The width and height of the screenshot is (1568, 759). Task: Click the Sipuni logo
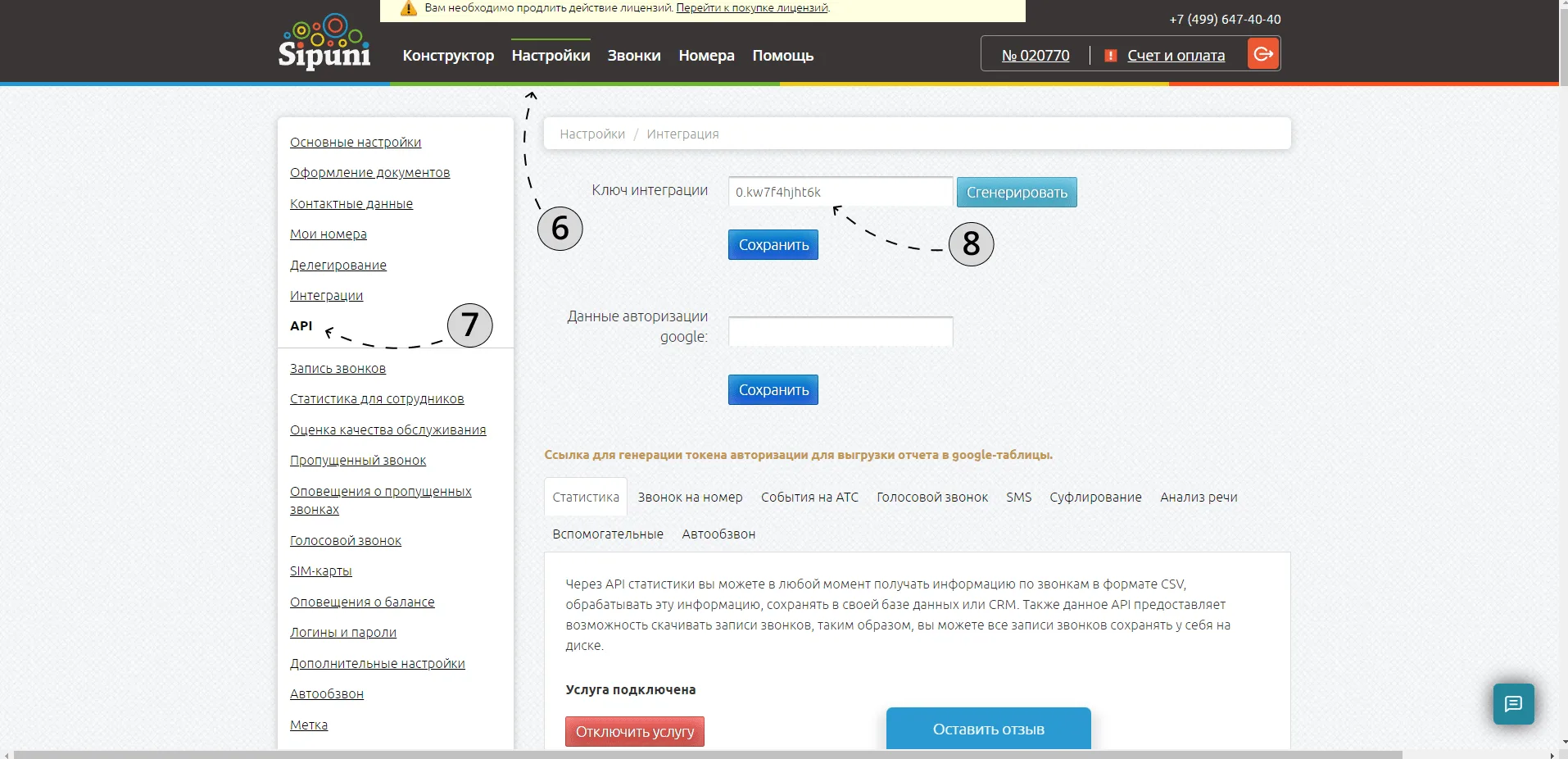324,41
